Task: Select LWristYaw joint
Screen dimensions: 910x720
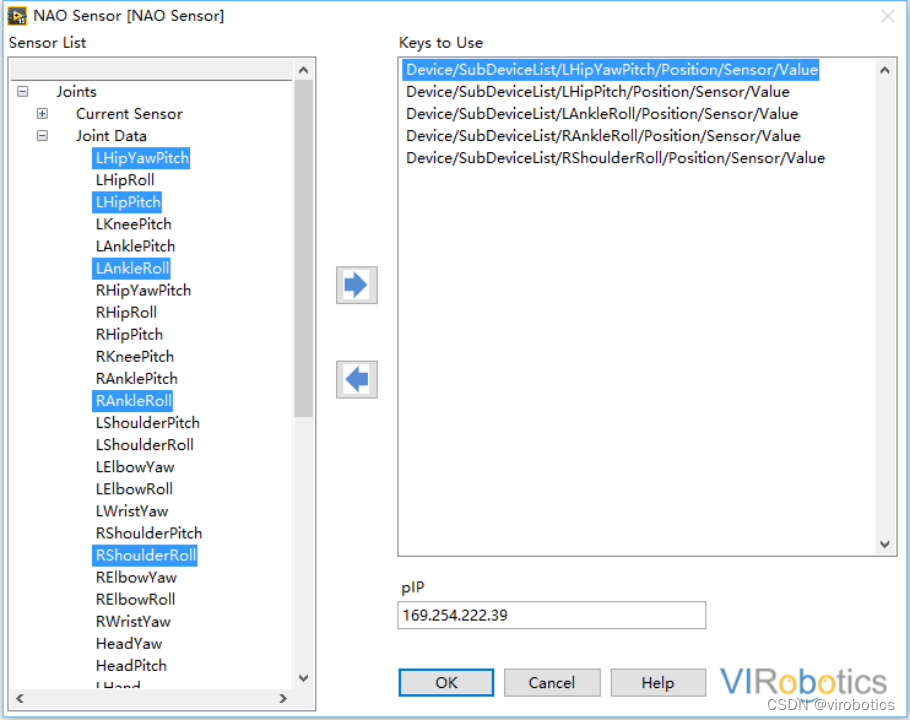Action: (132, 511)
